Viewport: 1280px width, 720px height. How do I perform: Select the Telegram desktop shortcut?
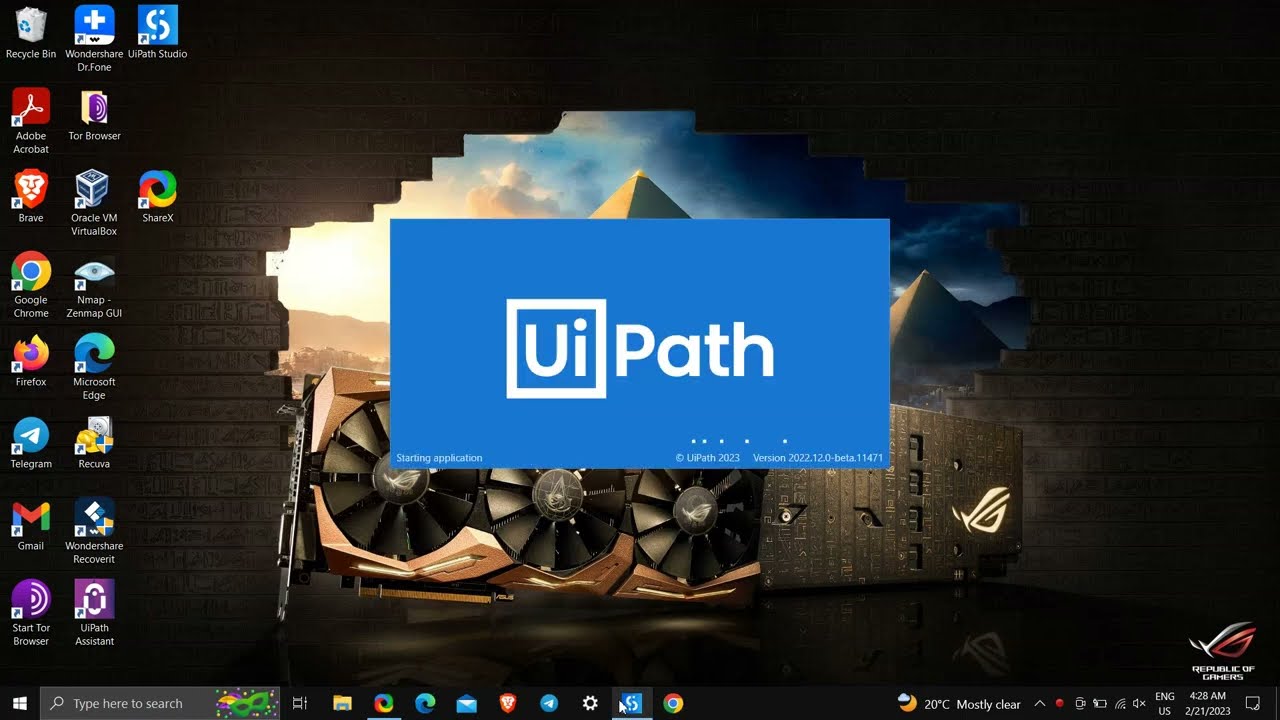coord(31,442)
